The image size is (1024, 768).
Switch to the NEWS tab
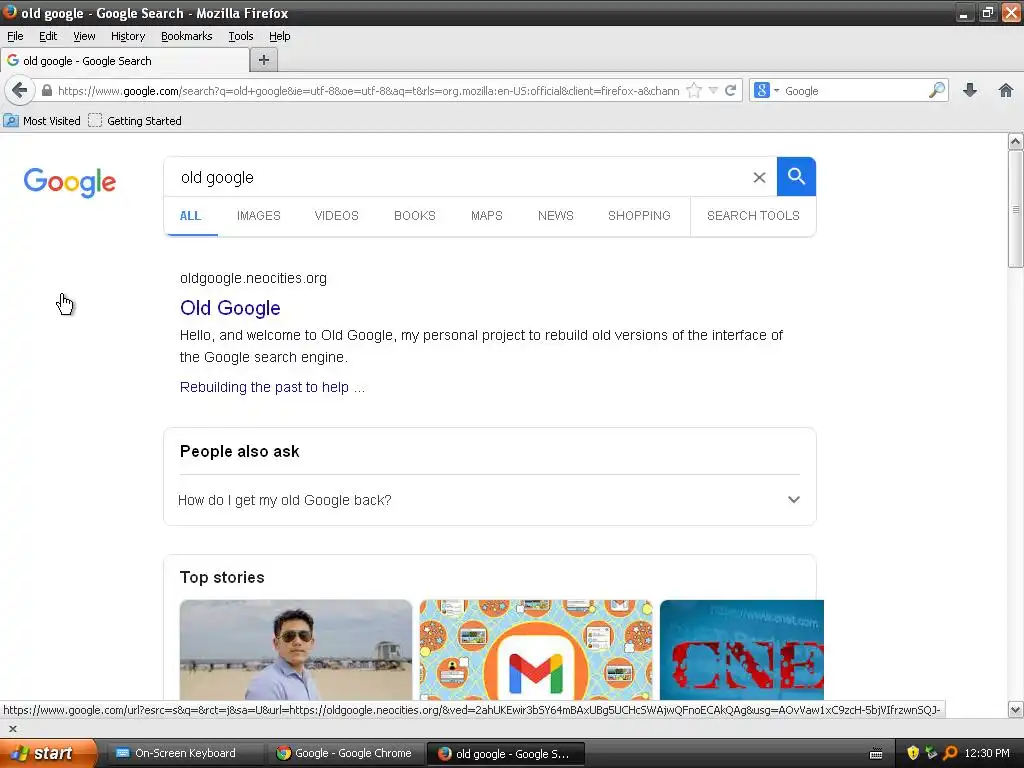(x=556, y=216)
